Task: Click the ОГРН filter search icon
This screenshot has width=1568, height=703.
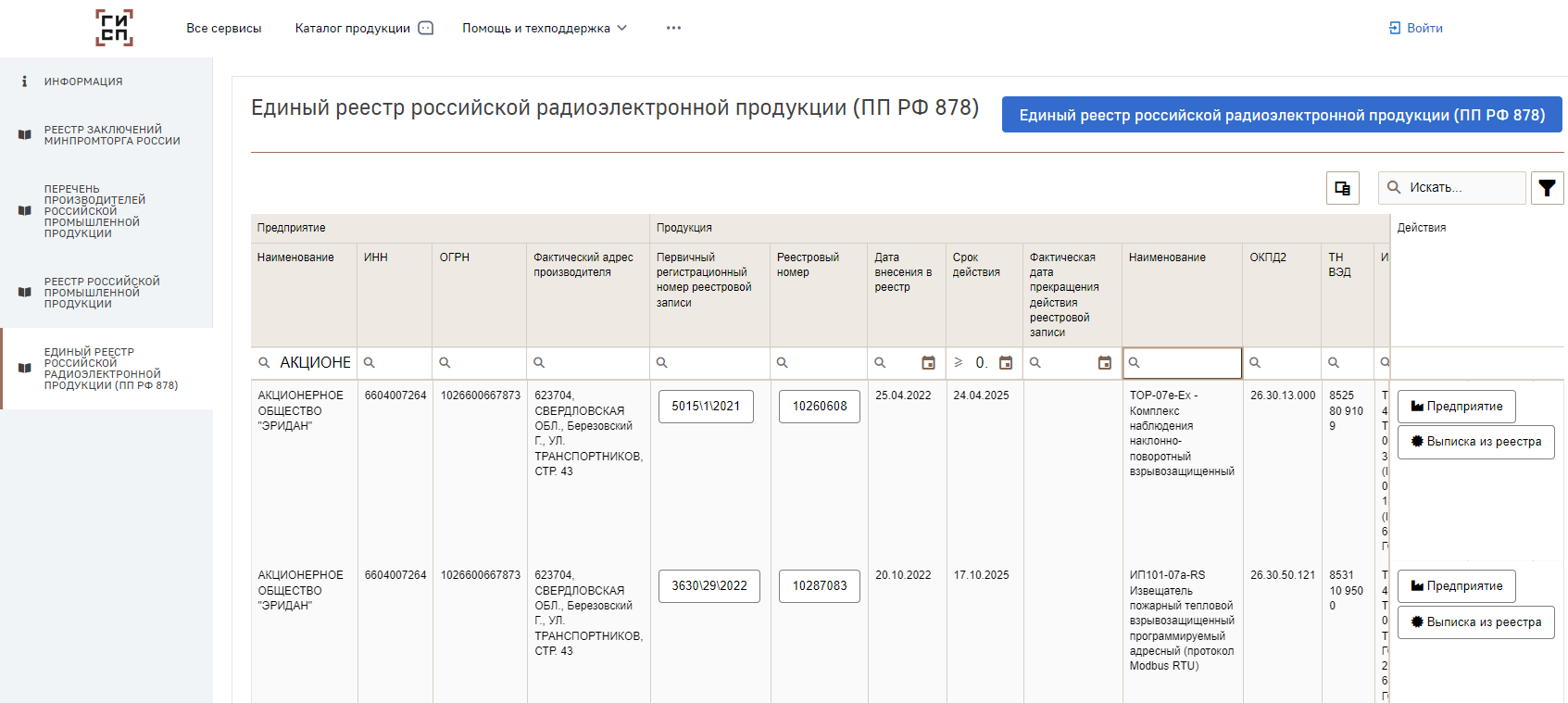Action: (445, 363)
